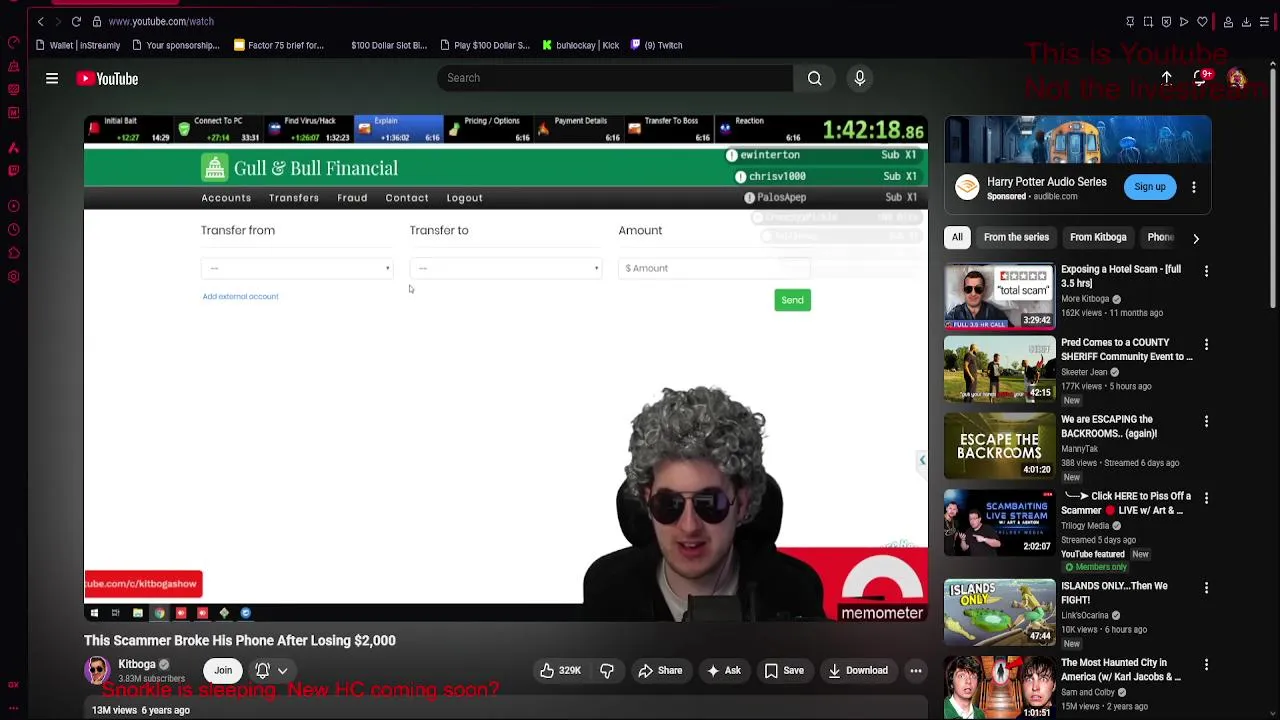Open options menu for ESCAPING the BACKROOMS video
This screenshot has height=720, width=1280.
[x=1206, y=421]
